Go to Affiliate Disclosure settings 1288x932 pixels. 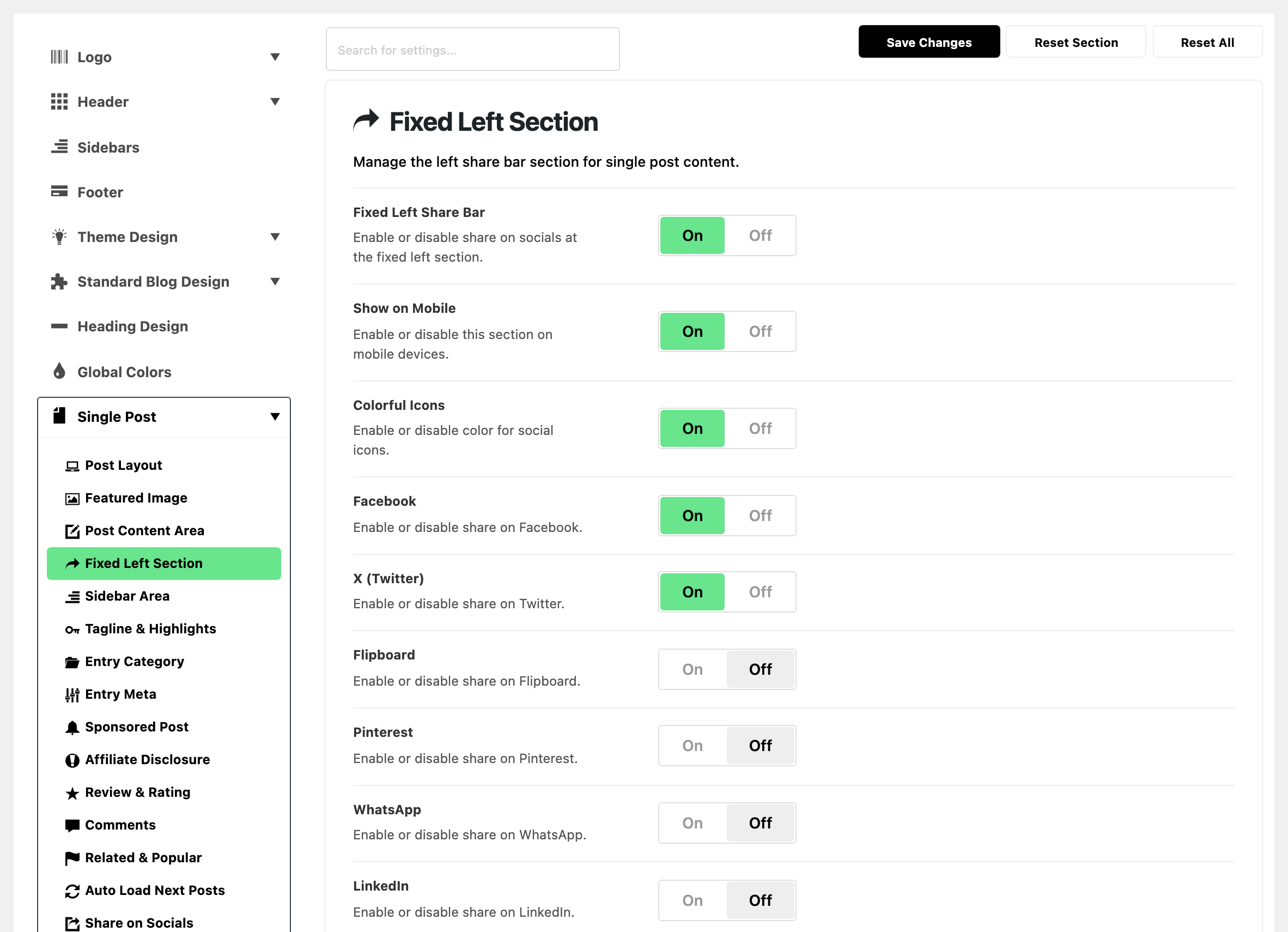pos(163,759)
